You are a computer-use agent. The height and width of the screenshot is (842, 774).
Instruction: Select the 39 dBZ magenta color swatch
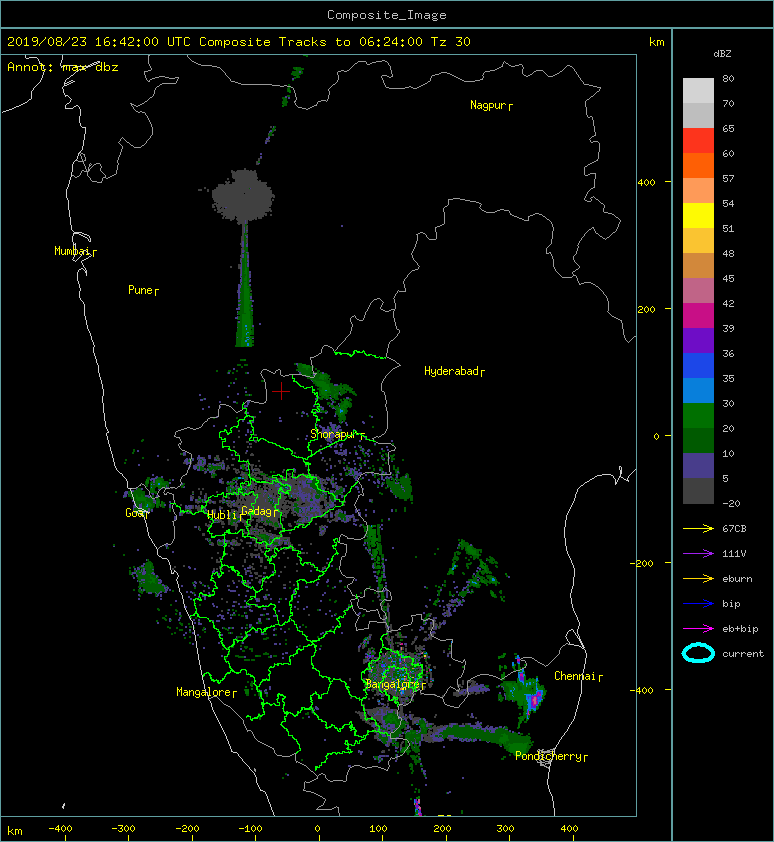(x=698, y=315)
